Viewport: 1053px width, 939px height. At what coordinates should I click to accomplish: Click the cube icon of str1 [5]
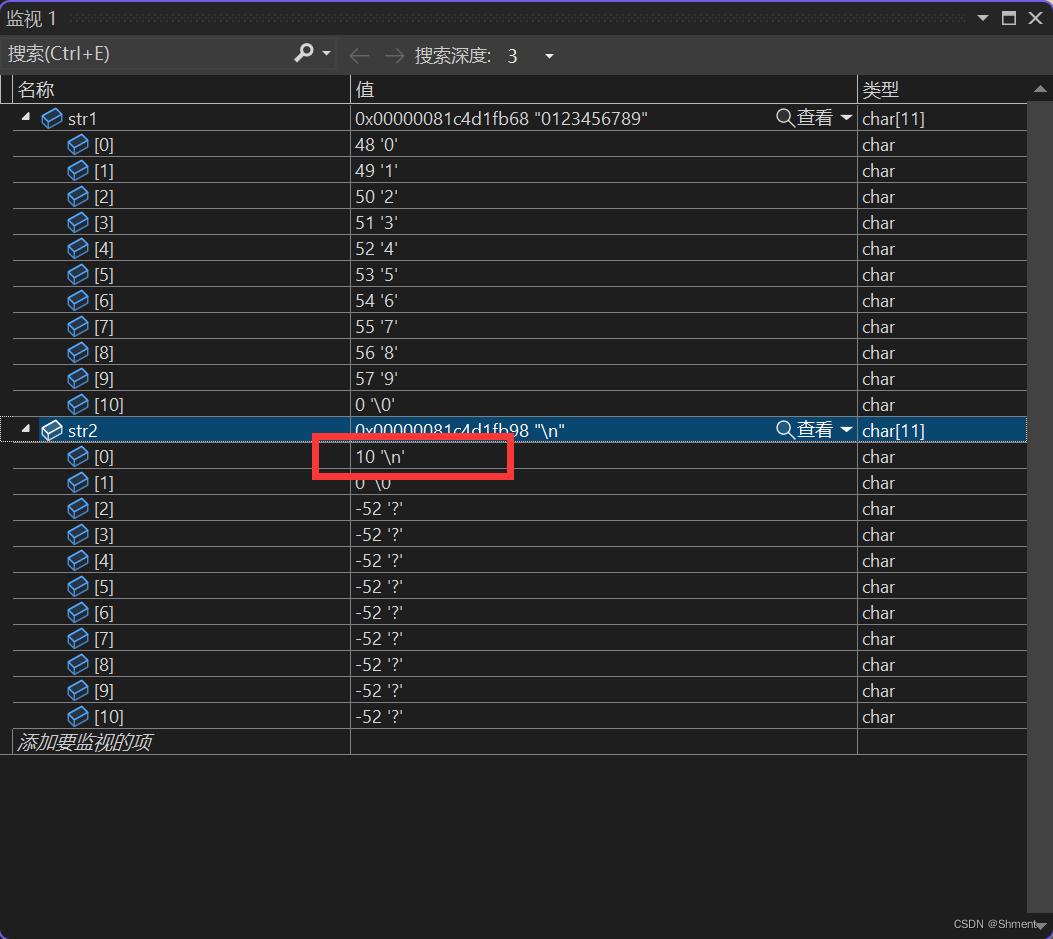coord(78,275)
